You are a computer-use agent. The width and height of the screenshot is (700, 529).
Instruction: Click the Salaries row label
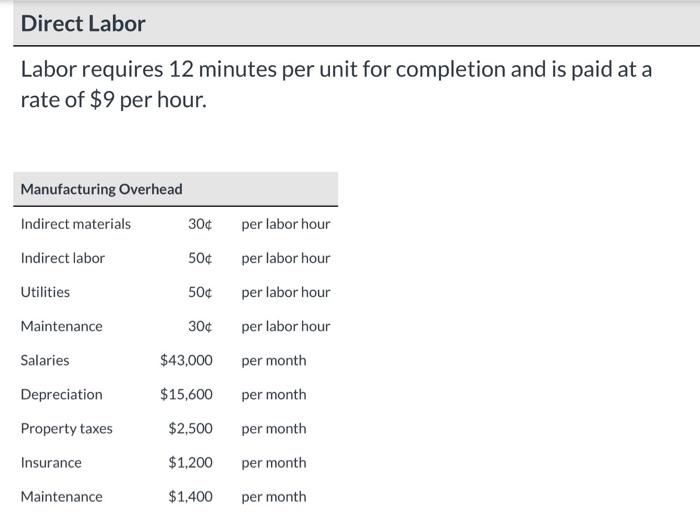pyautogui.click(x=45, y=360)
